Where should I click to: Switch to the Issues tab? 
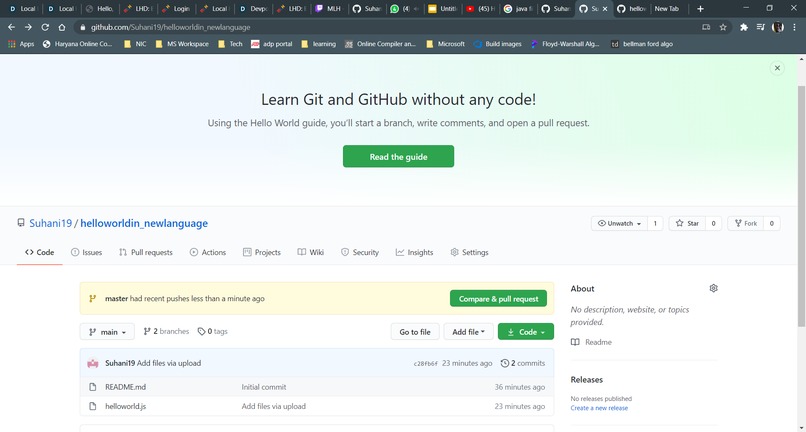86,253
